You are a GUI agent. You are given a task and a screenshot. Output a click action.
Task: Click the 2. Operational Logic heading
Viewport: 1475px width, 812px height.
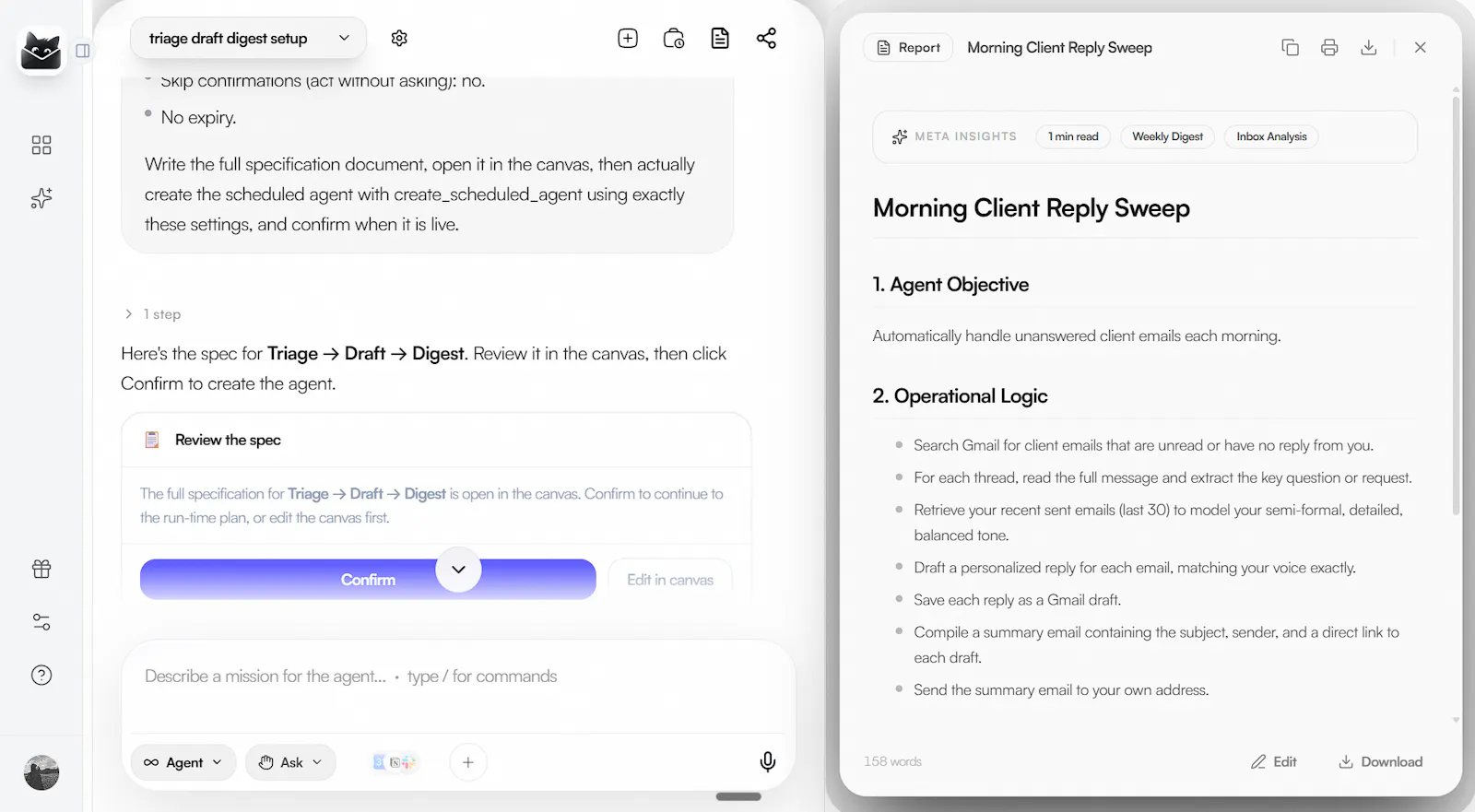pos(960,396)
